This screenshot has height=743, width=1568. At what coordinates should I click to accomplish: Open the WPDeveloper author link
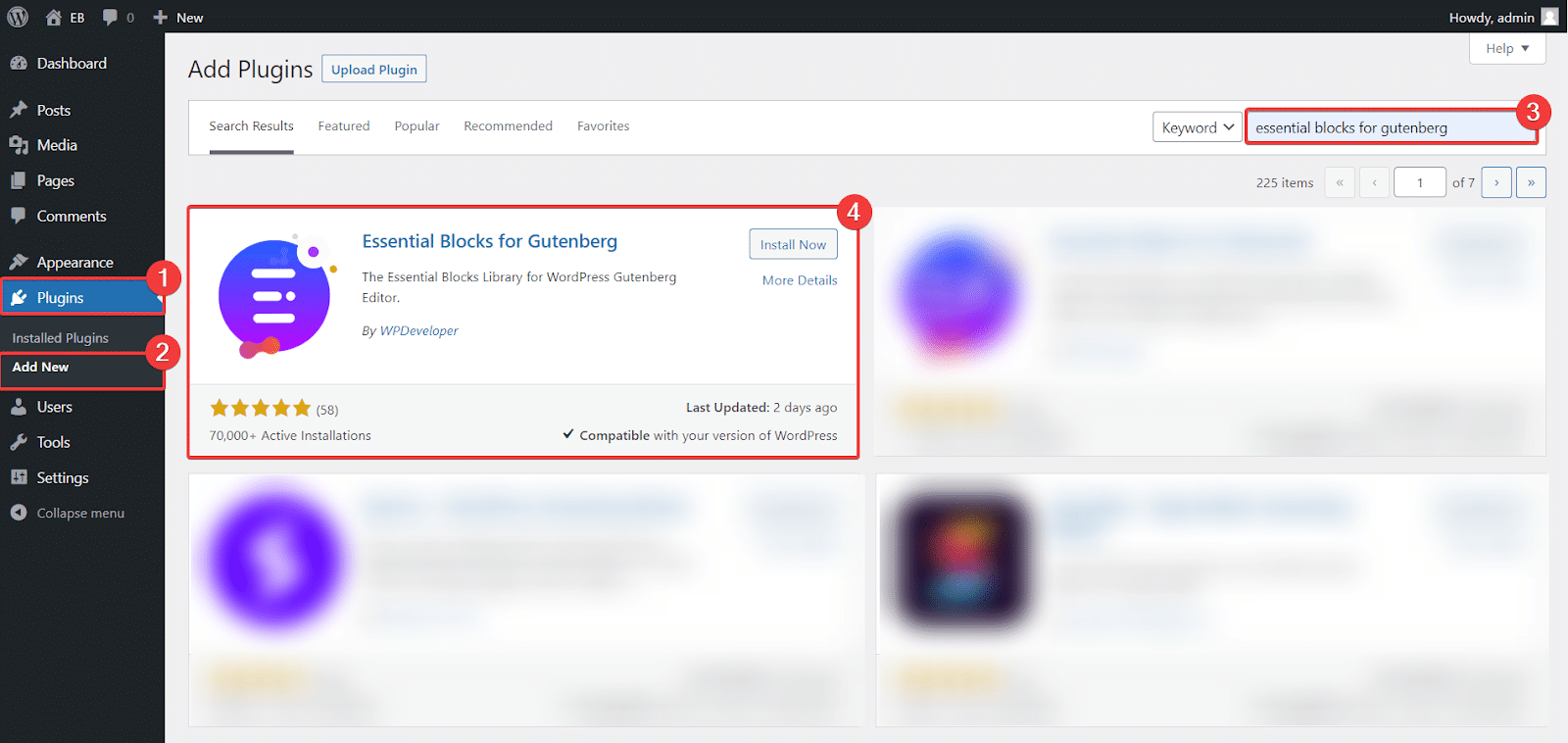418,330
